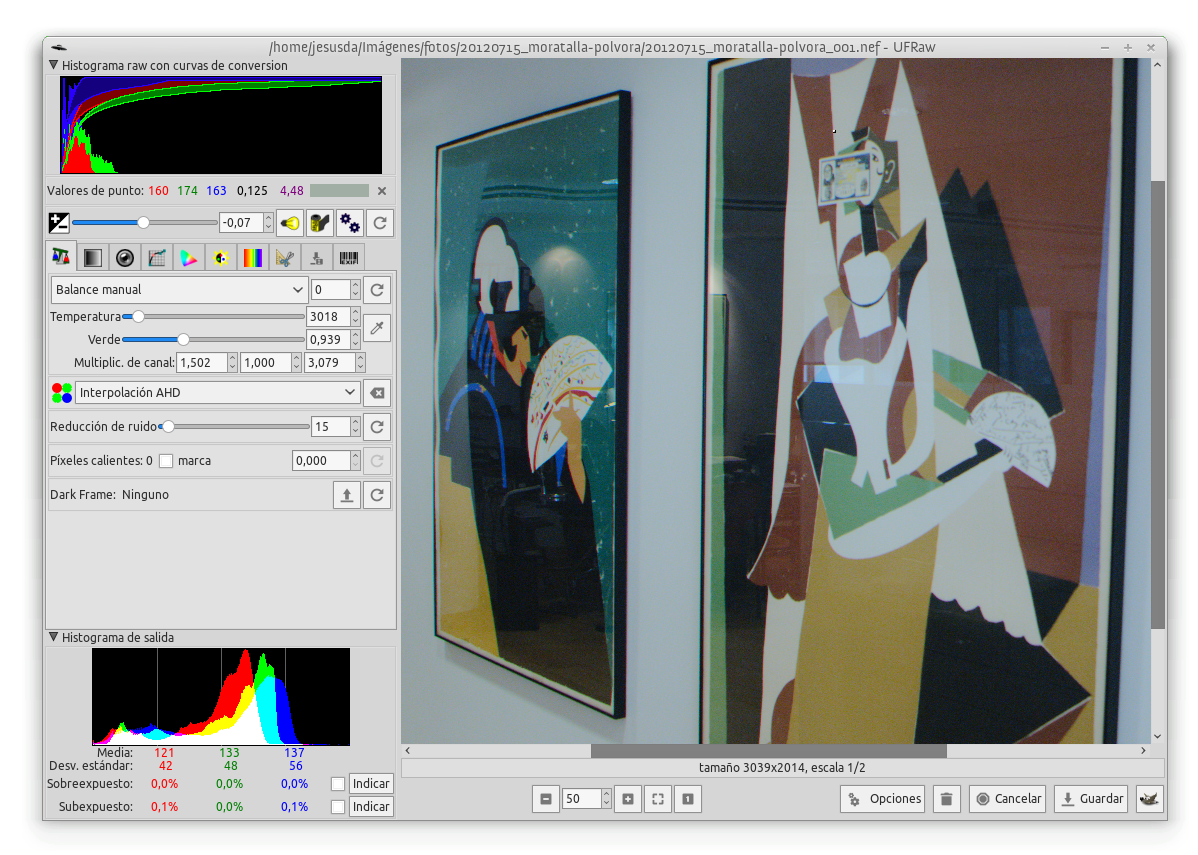The image size is (1198, 855).
Task: Open the 'Balance manual' white balance dropdown
Action: tap(179, 290)
